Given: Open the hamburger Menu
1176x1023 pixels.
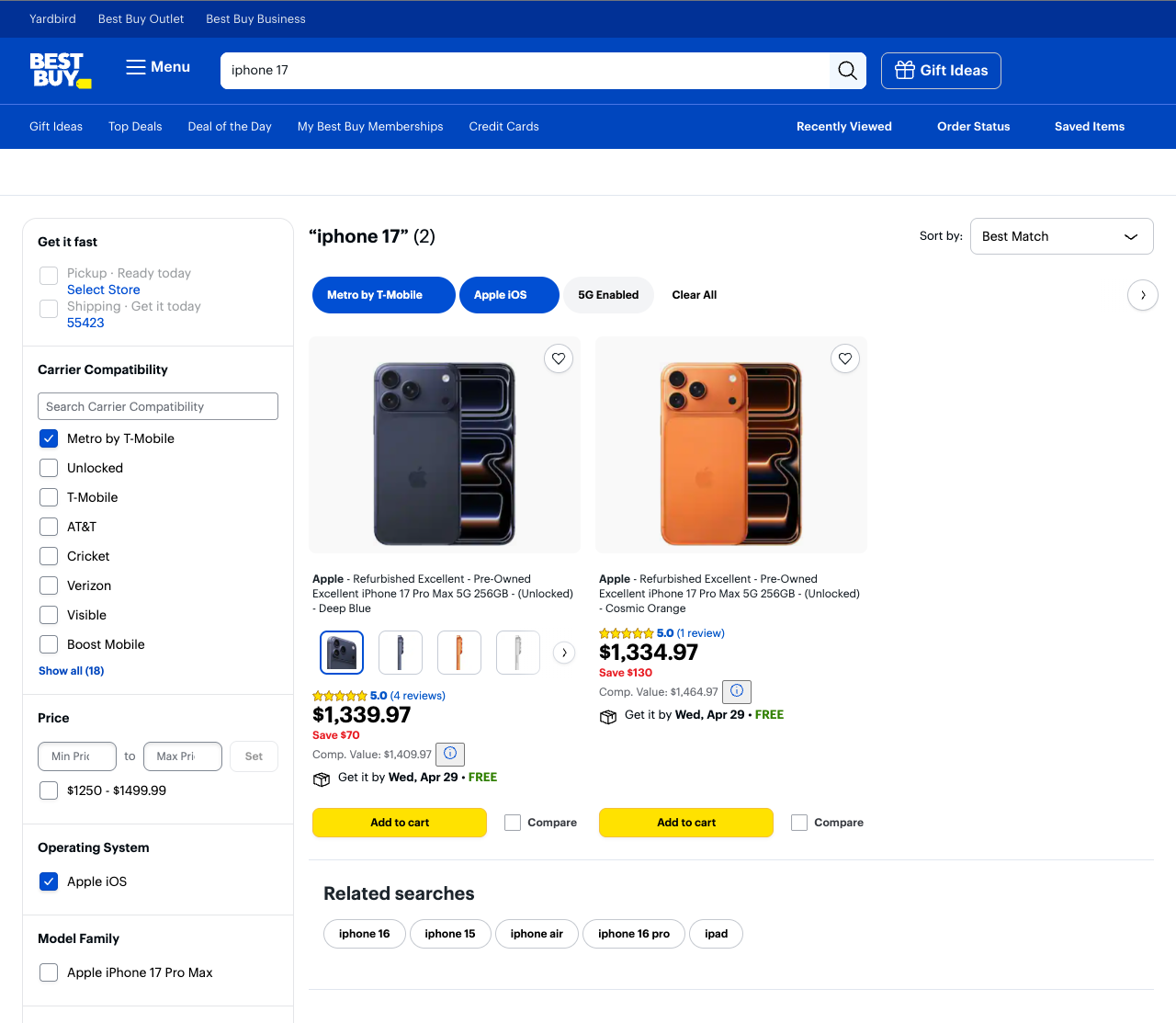Looking at the screenshot, I should tap(158, 67).
